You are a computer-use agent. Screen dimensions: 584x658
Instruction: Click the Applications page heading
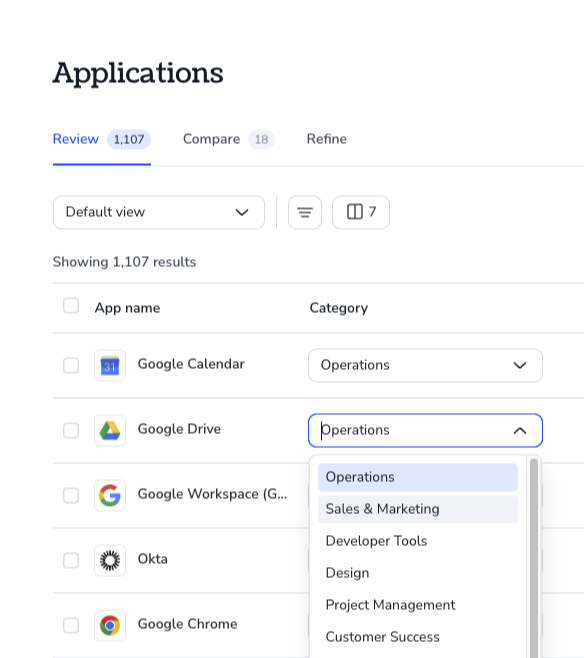[x=138, y=73]
